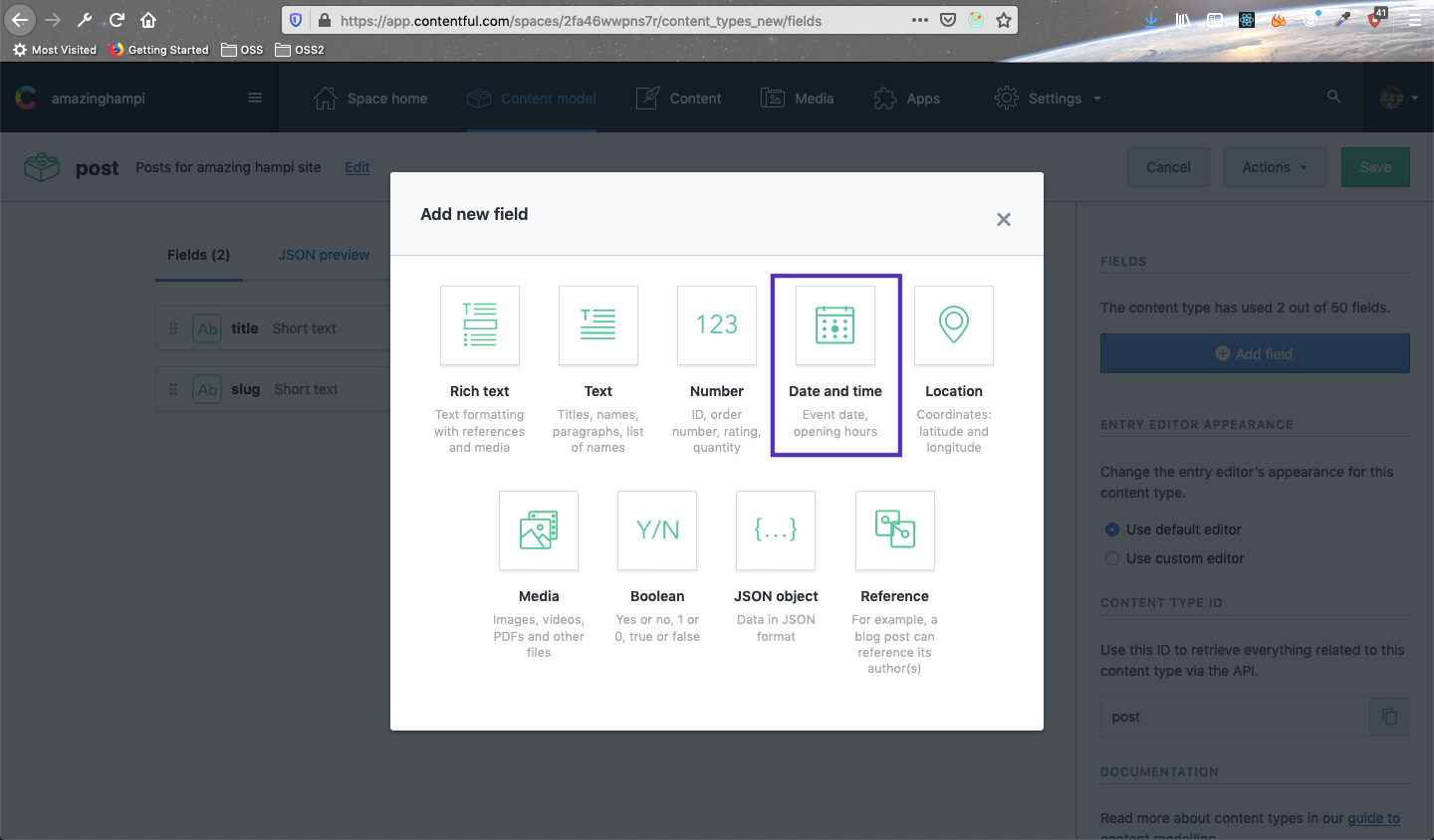Reload the page with refresh icon

117,20
